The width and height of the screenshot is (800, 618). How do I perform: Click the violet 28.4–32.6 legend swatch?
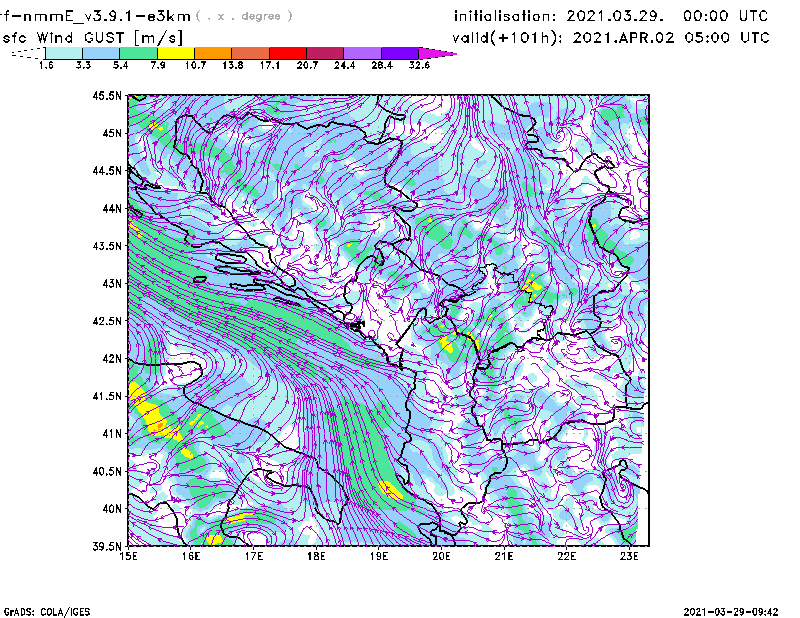point(400,53)
